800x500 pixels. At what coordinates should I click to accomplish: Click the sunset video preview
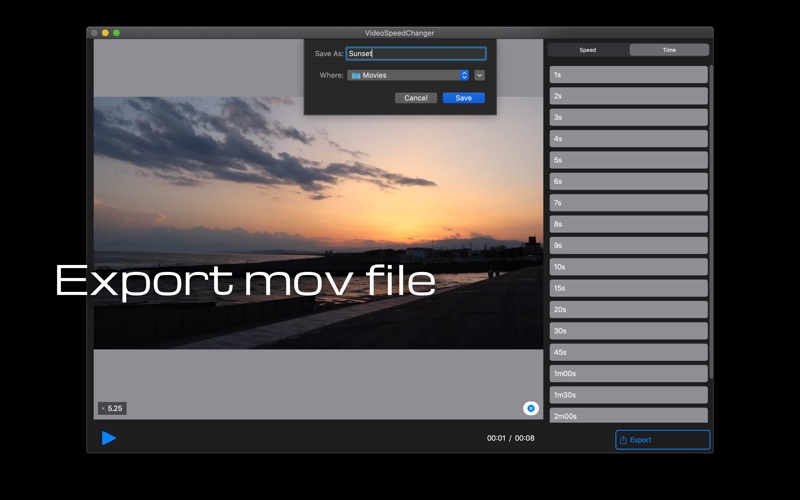[318, 223]
